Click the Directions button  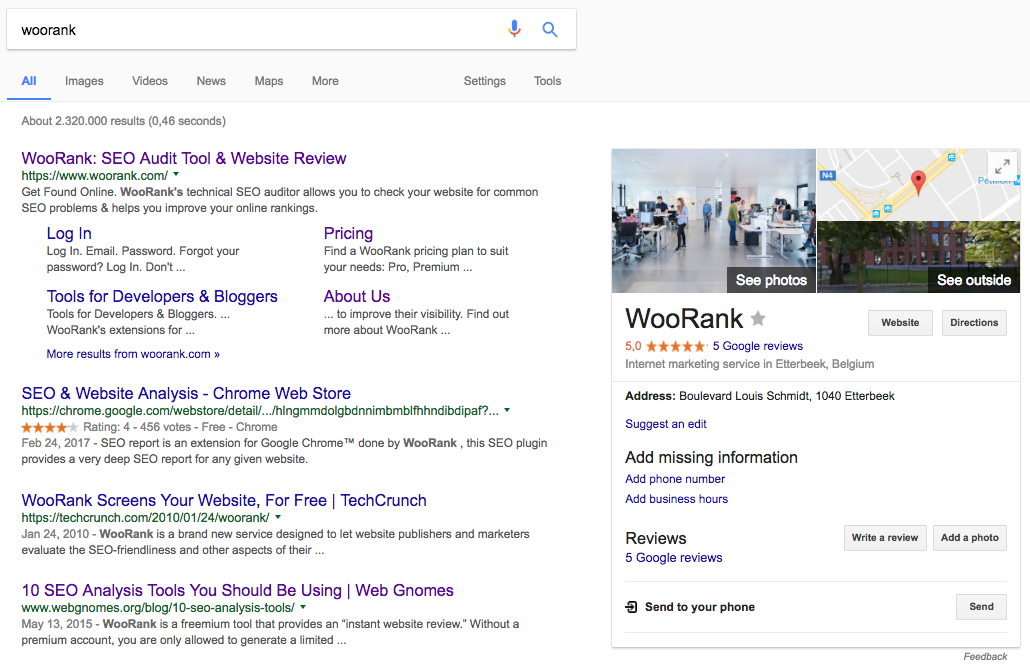[974, 323]
